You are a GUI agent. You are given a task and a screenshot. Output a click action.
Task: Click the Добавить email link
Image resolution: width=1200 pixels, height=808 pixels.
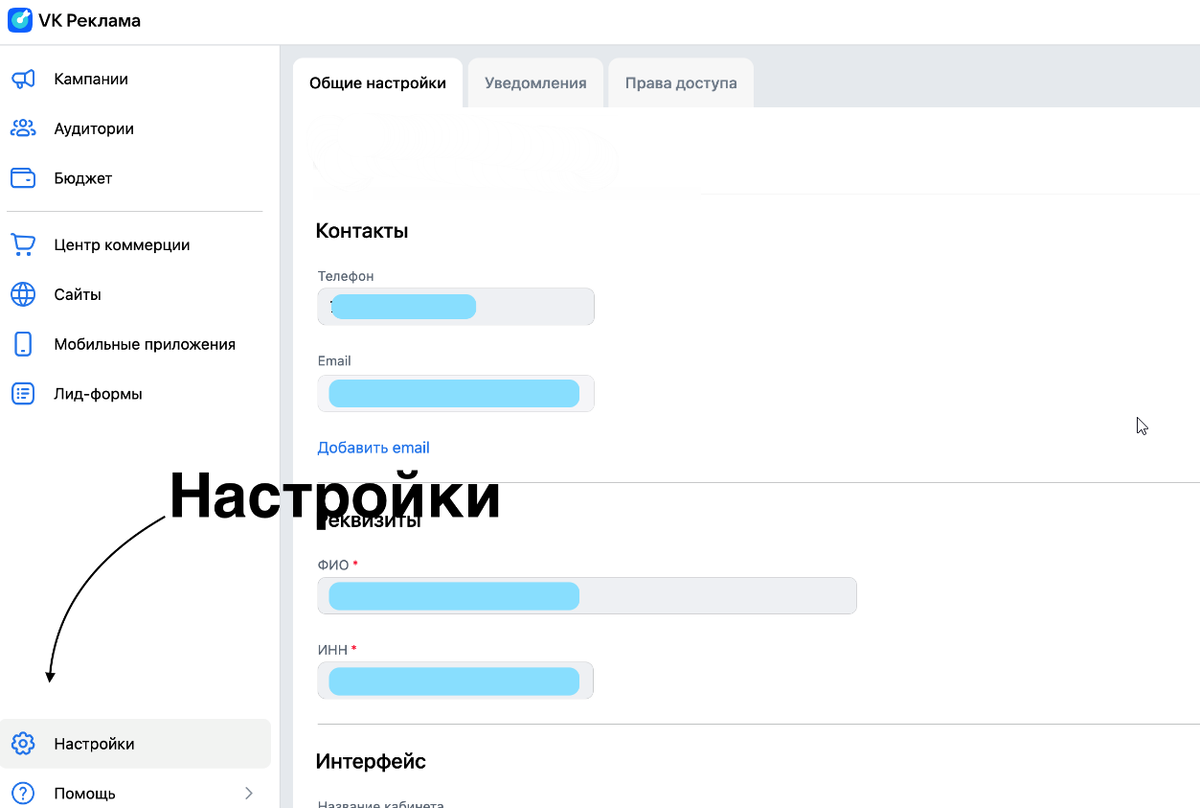[373, 448]
